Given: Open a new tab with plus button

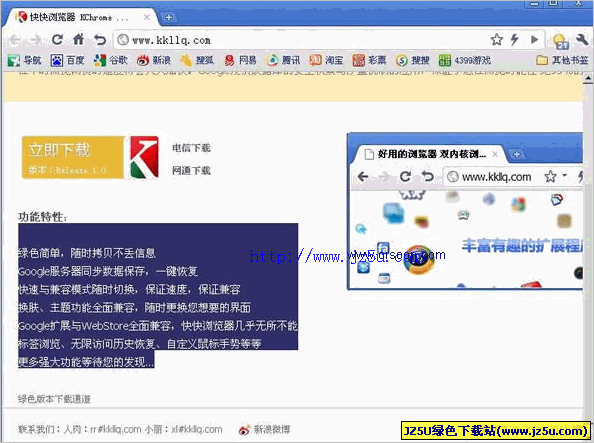Looking at the screenshot, I should (169, 17).
